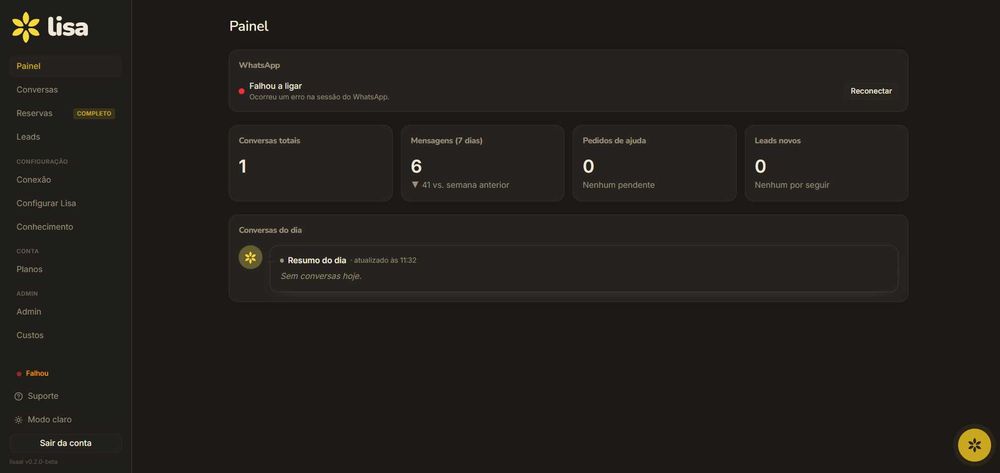Click 'atualizado às 11:32' timestamp
Screen dimensions: 1000x473
[385, 261]
